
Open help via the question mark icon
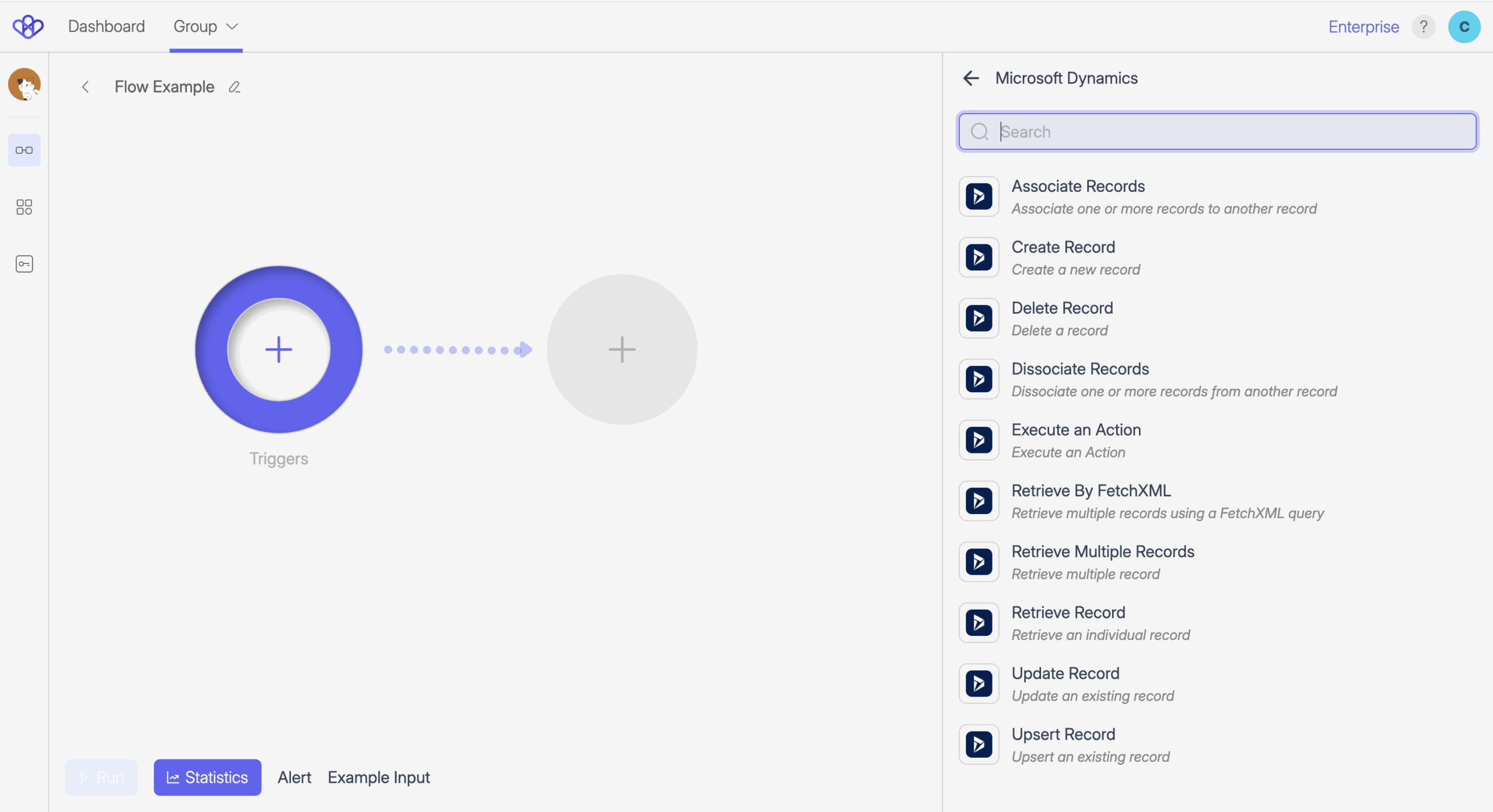pos(1423,27)
